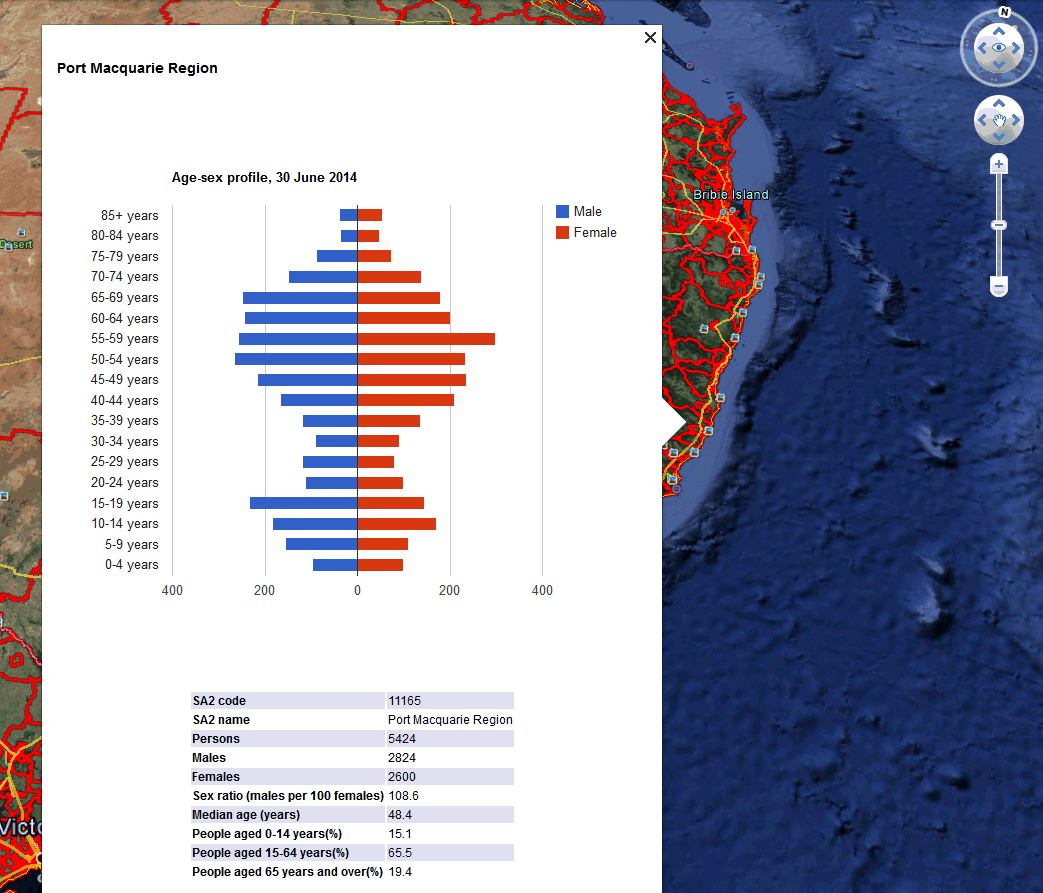Viewport: 1043px width, 893px height.
Task: Click the eye icon in look joystick
Action: [998, 48]
